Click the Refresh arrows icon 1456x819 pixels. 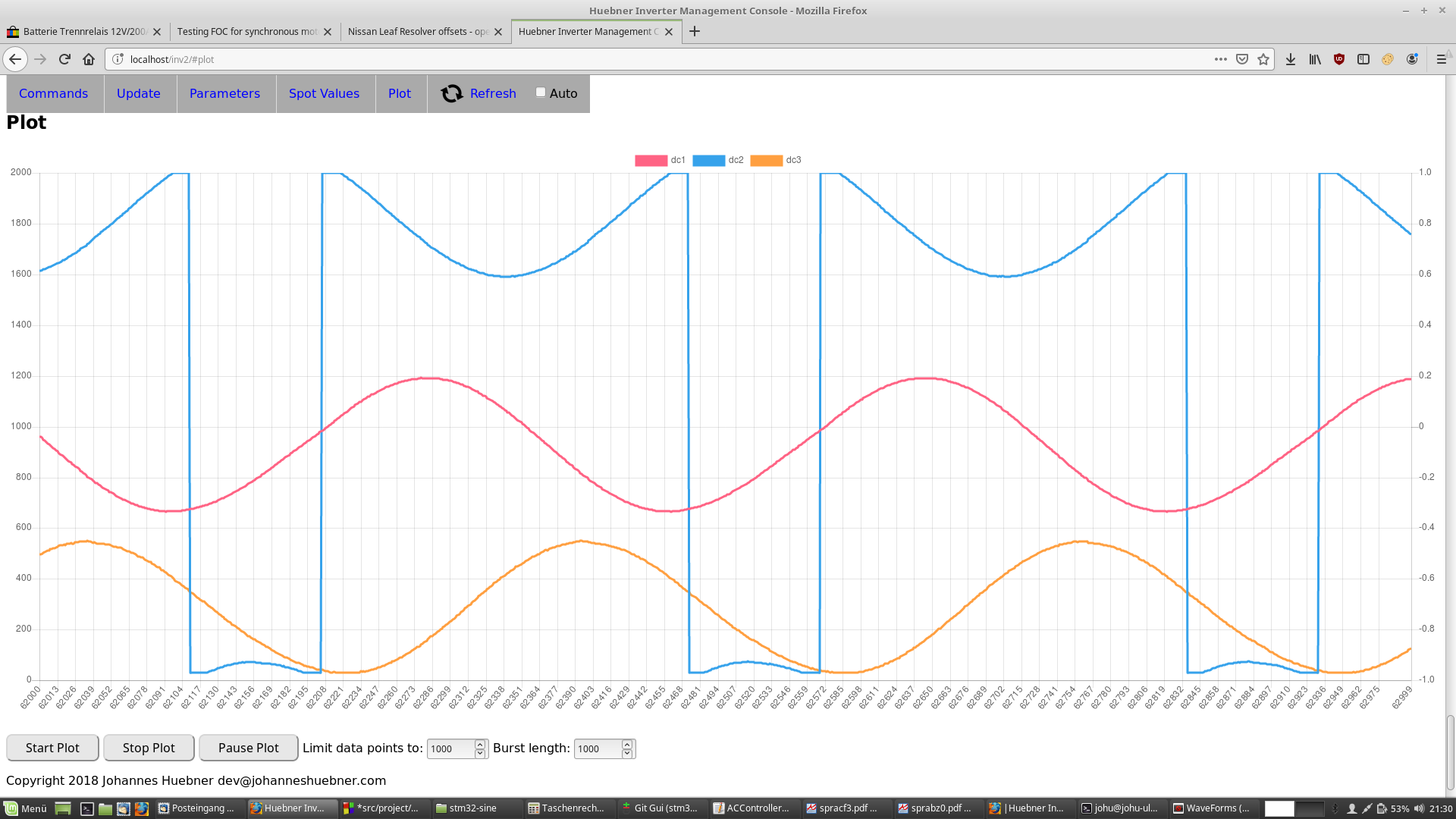point(452,93)
